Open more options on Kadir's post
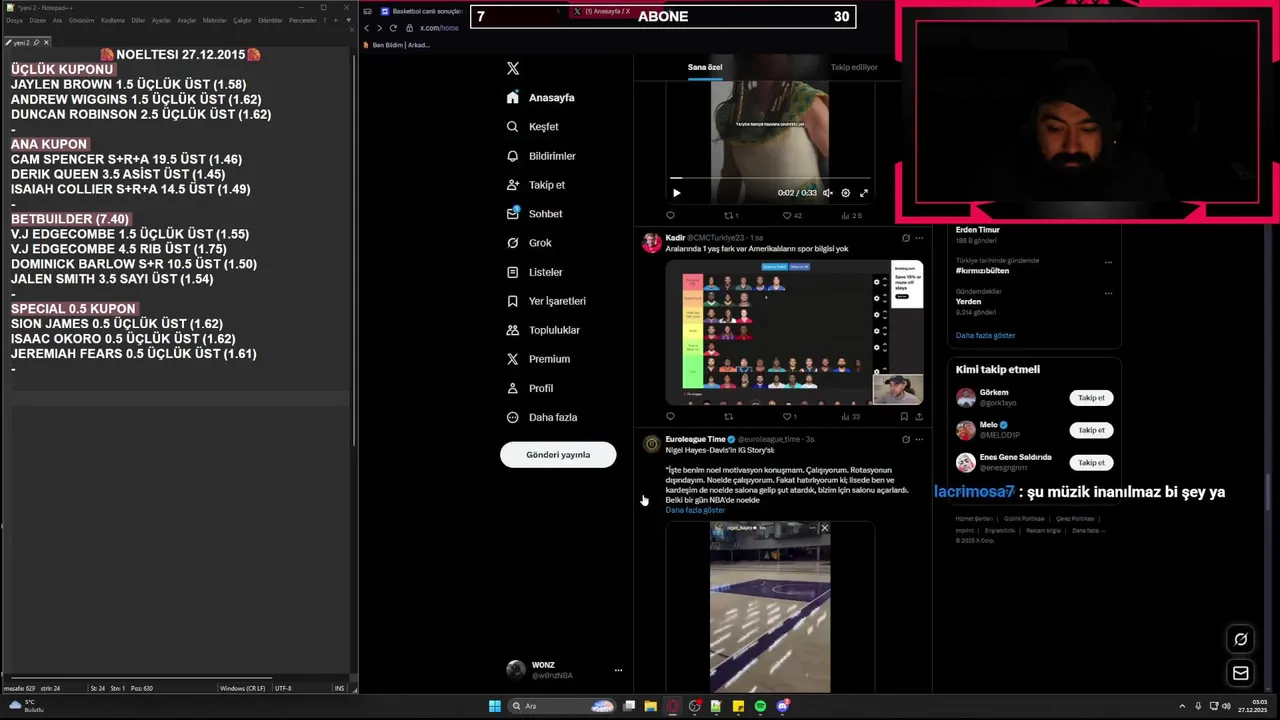This screenshot has width=1280, height=720. click(919, 238)
